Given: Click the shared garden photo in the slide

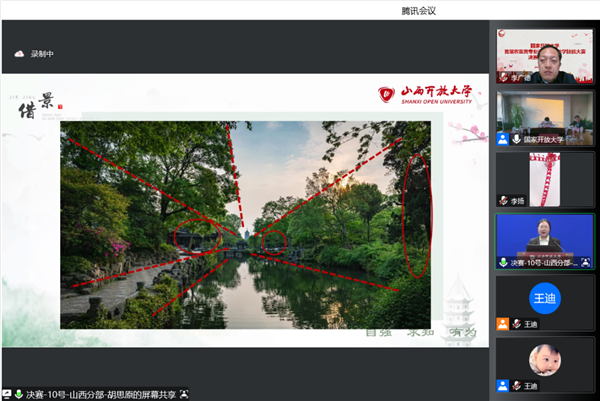Looking at the screenshot, I should [245, 225].
